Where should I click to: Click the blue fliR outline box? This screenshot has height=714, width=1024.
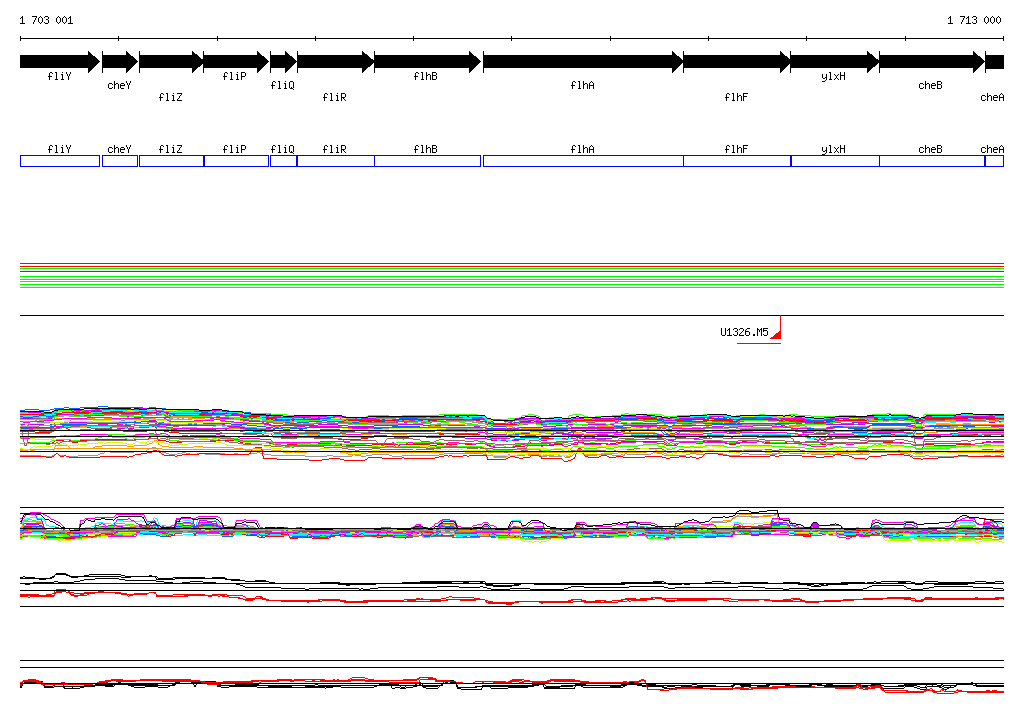coord(335,161)
